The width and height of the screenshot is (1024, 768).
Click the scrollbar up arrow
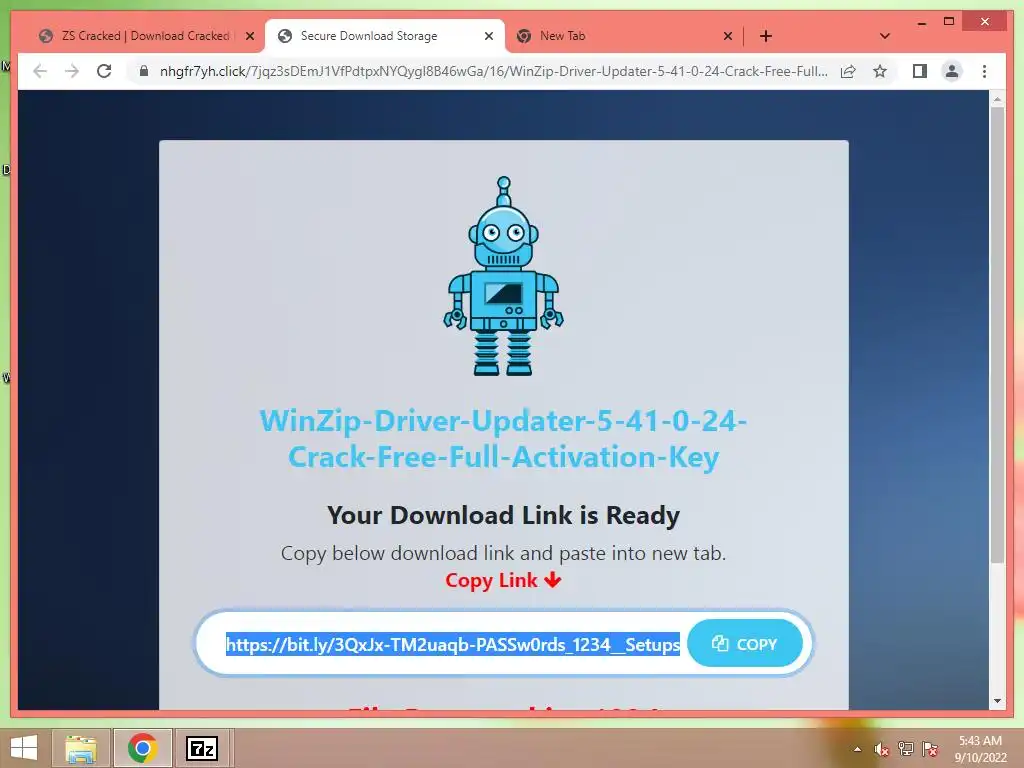pos(997,99)
